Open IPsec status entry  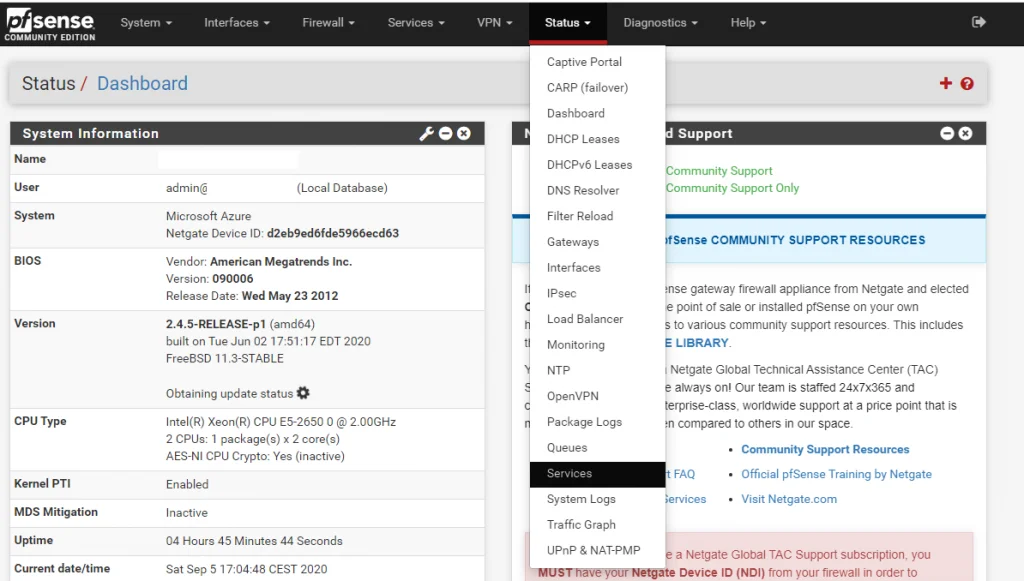pyautogui.click(x=598, y=293)
